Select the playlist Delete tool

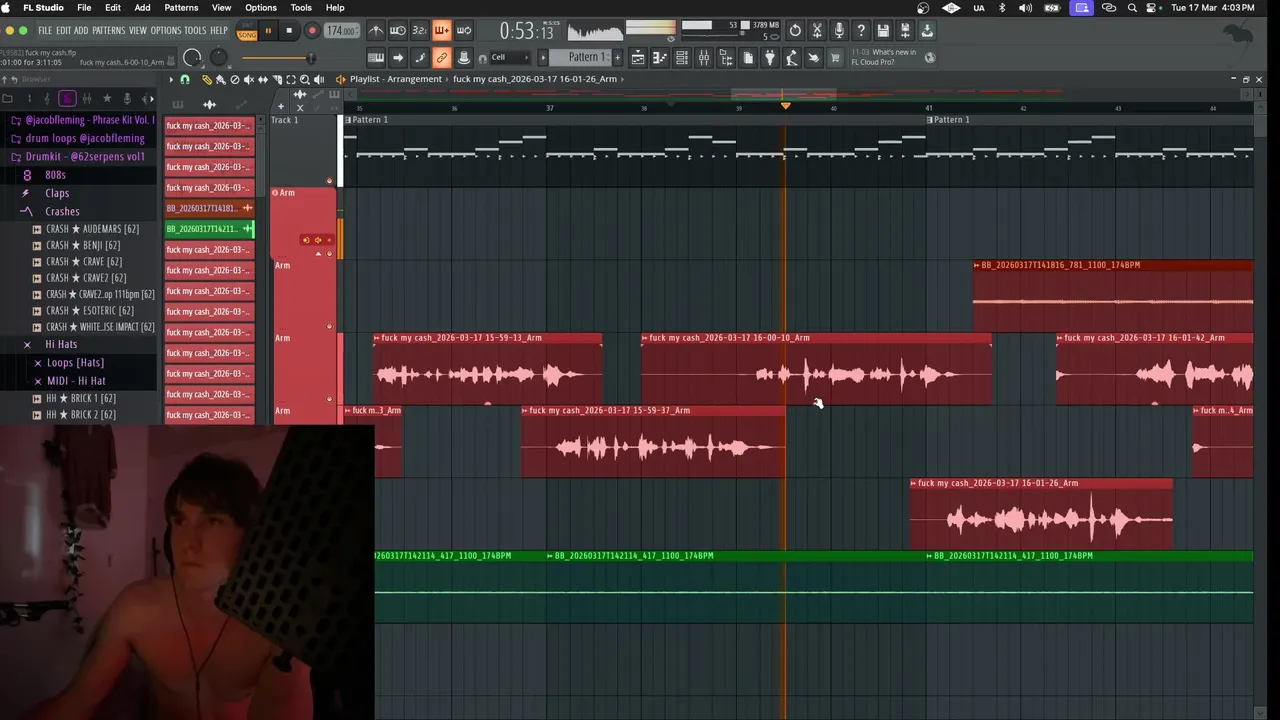[234, 79]
